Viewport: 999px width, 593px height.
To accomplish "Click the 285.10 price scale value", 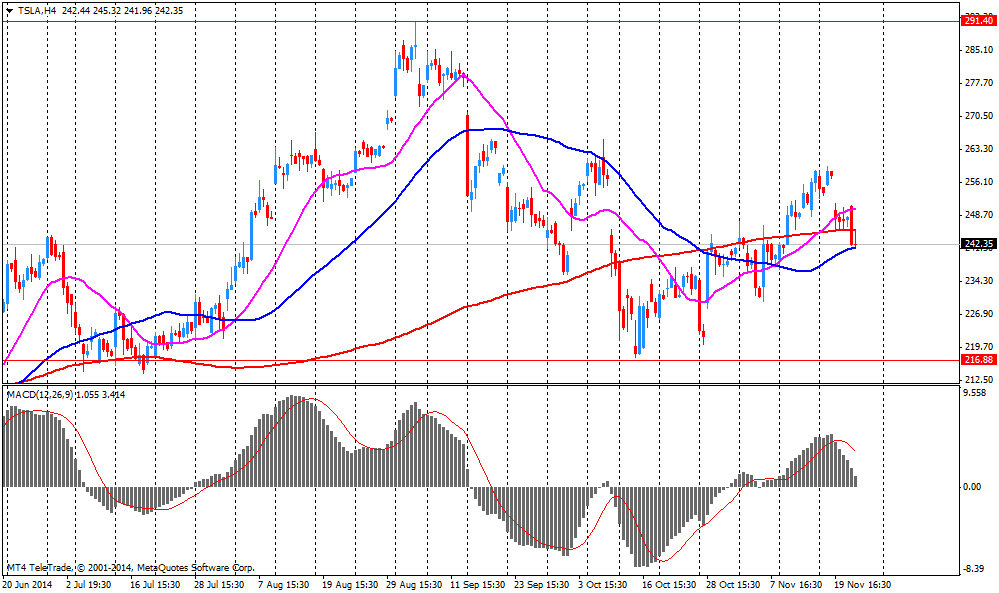I will (979, 50).
